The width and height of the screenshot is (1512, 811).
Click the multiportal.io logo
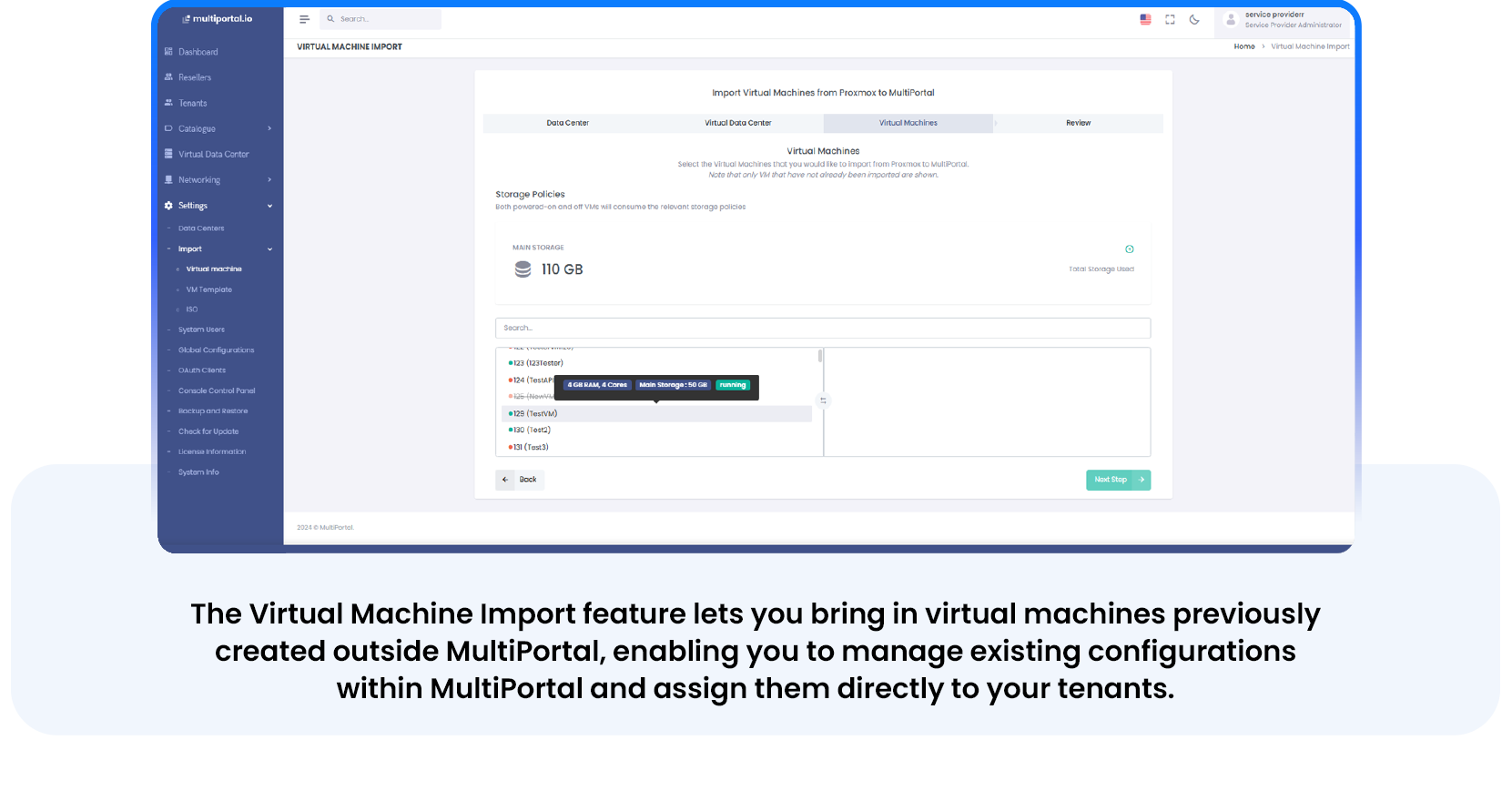[218, 19]
